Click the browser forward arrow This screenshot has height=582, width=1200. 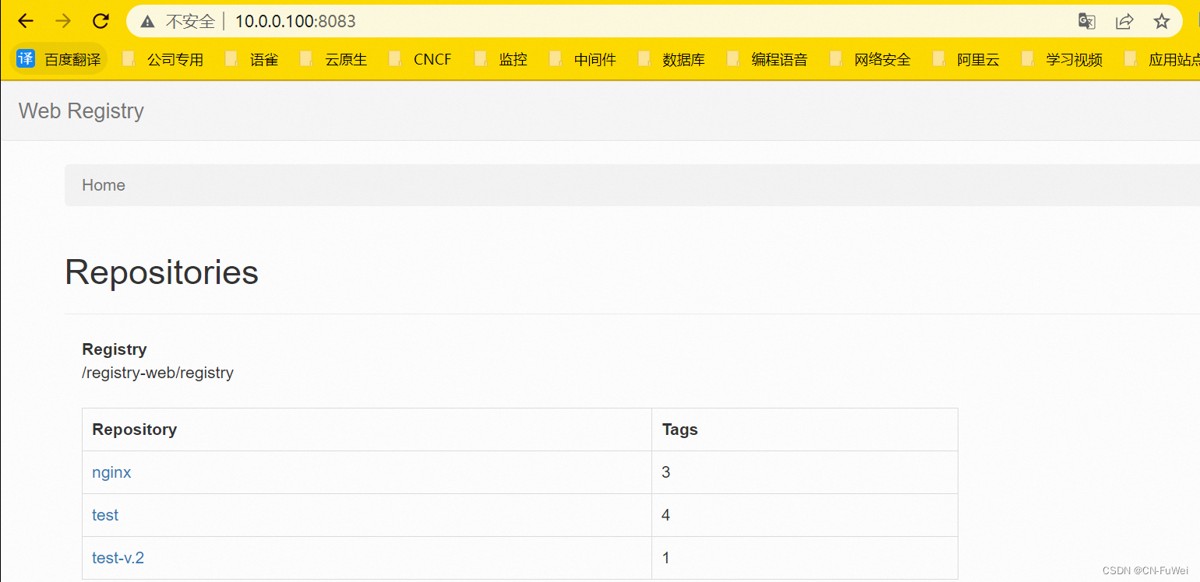[63, 21]
